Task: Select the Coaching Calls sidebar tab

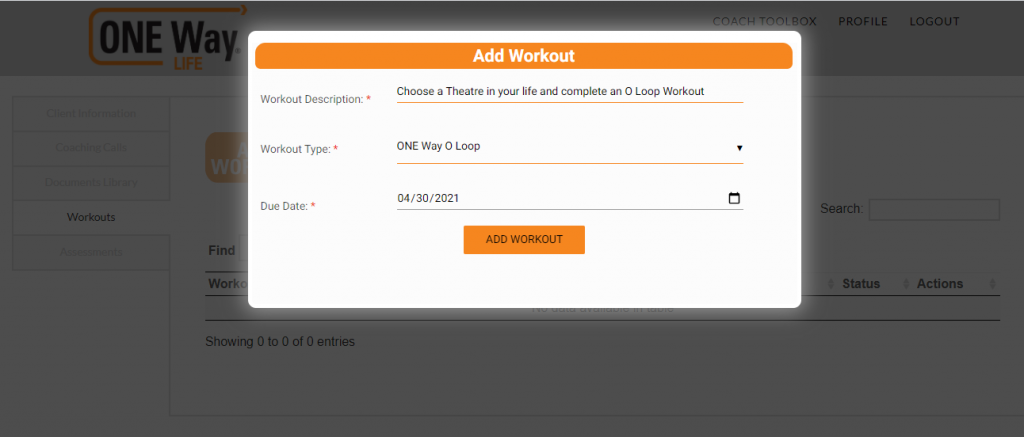Action: point(91,148)
